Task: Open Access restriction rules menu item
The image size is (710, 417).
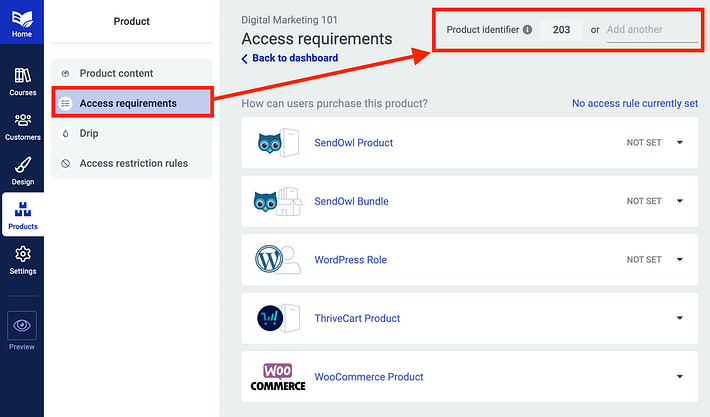Action: pyautogui.click(x=131, y=163)
